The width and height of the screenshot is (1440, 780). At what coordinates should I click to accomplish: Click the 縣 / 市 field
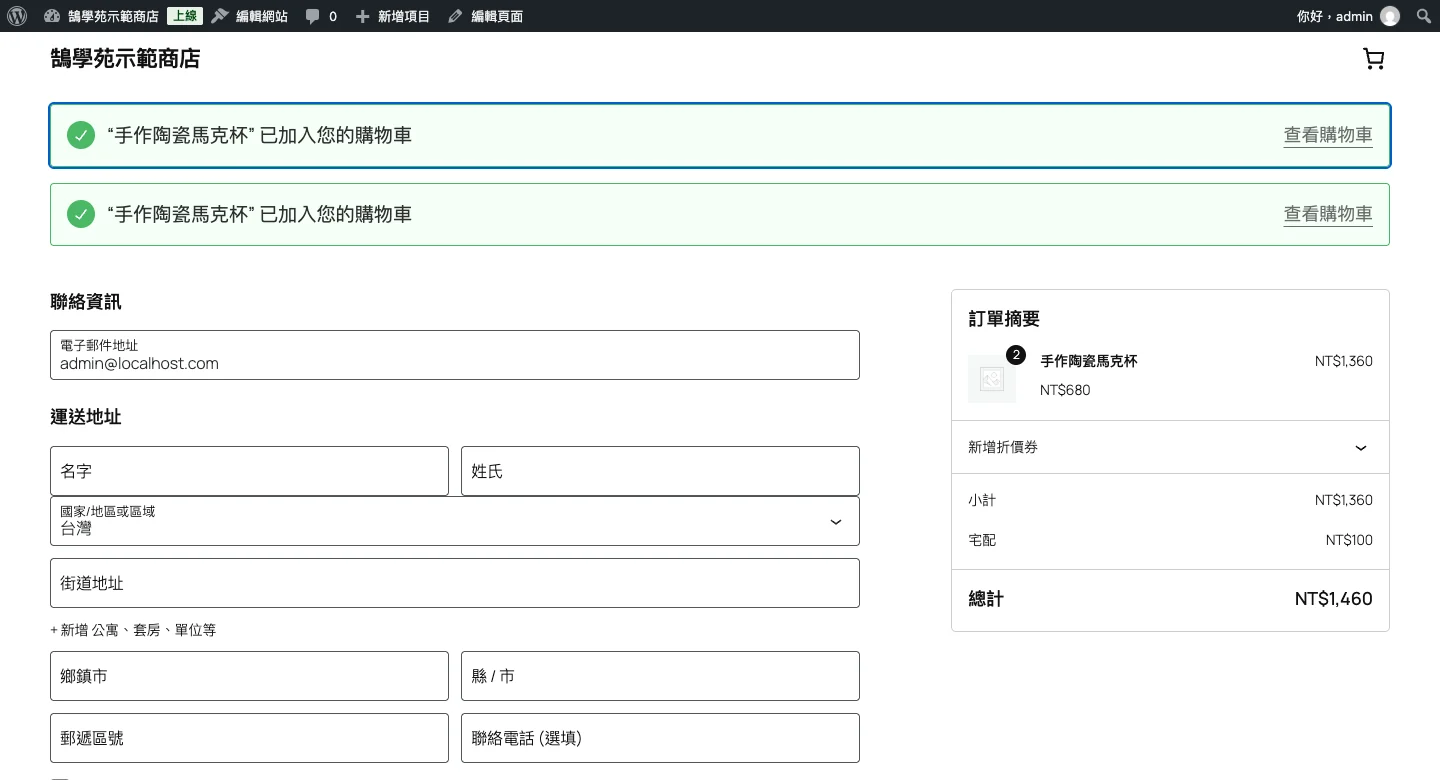coord(660,676)
